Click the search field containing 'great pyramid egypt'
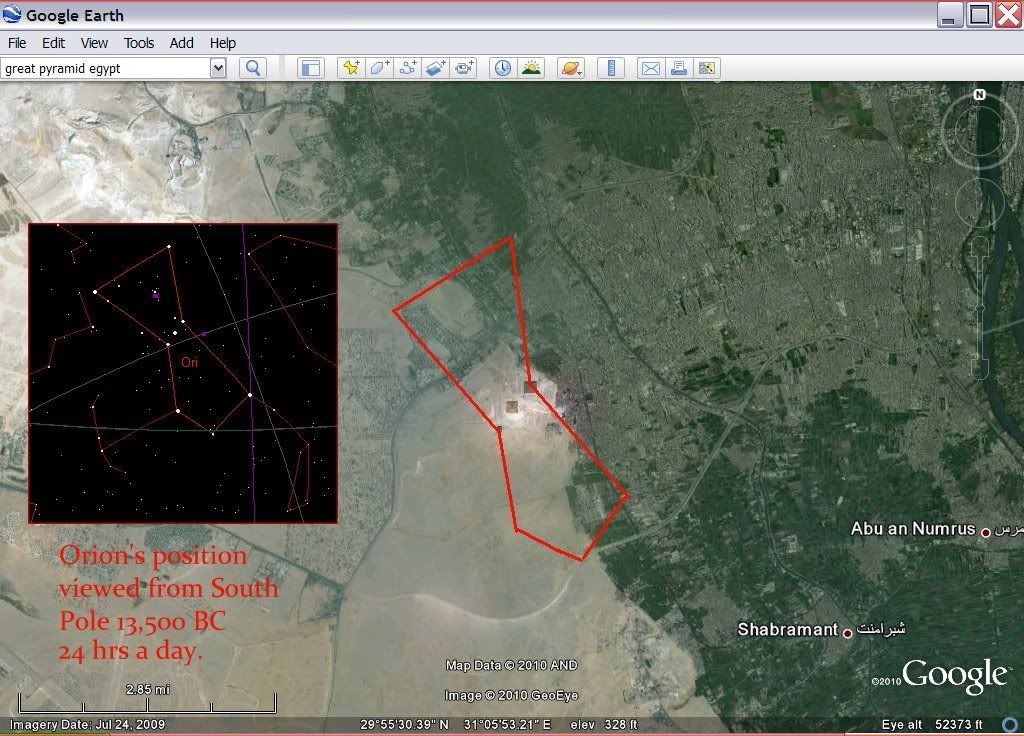The image size is (1024, 736). pos(106,69)
